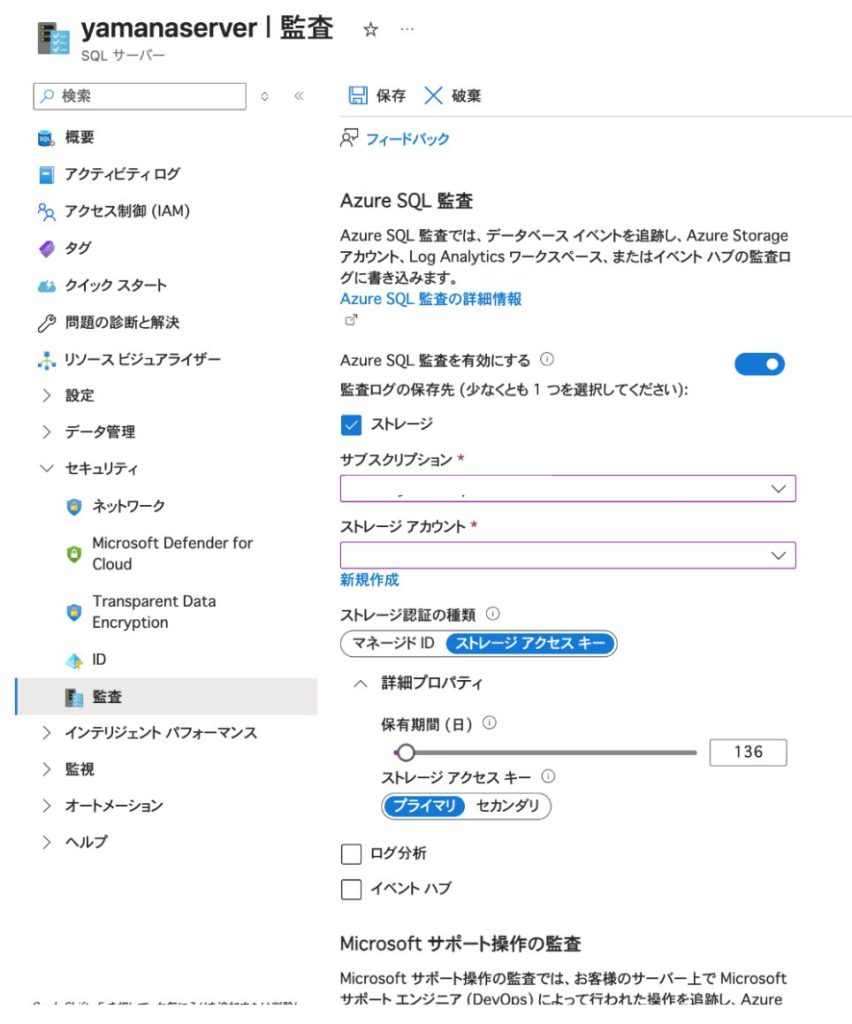852x1024 pixels.
Task: Click the feedback (フィードバック) person icon
Action: tap(349, 138)
